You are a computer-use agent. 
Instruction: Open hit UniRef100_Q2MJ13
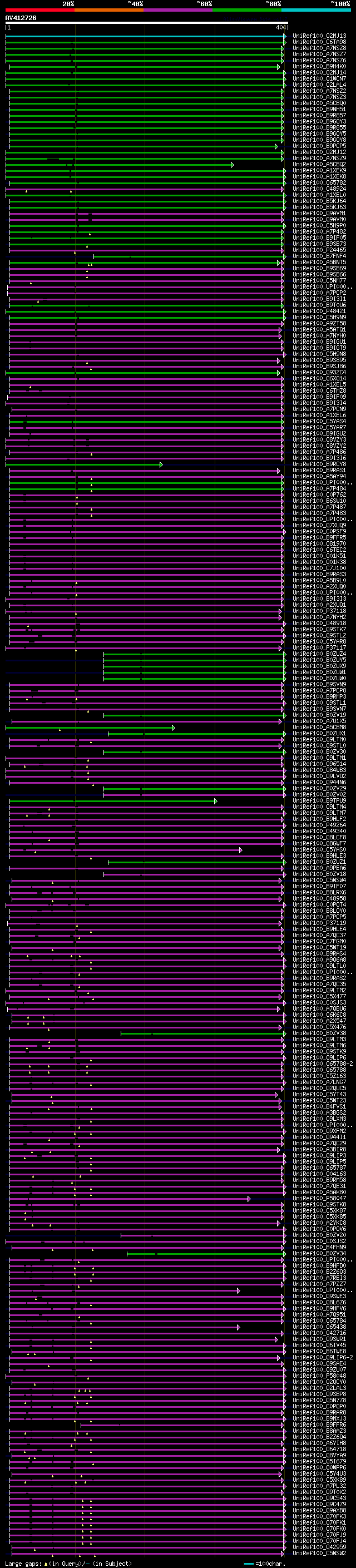(x=319, y=36)
